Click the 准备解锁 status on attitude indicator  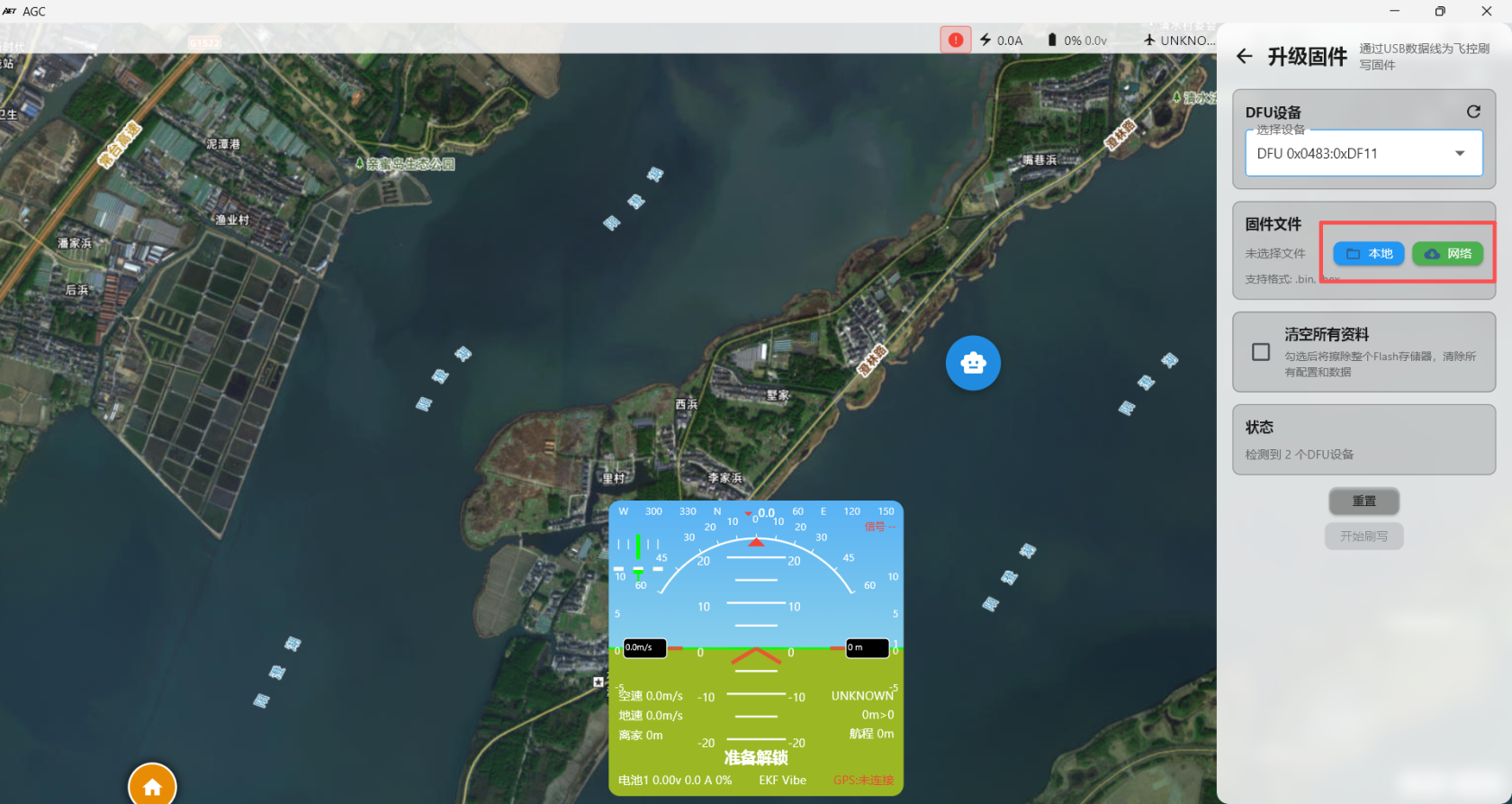(756, 758)
